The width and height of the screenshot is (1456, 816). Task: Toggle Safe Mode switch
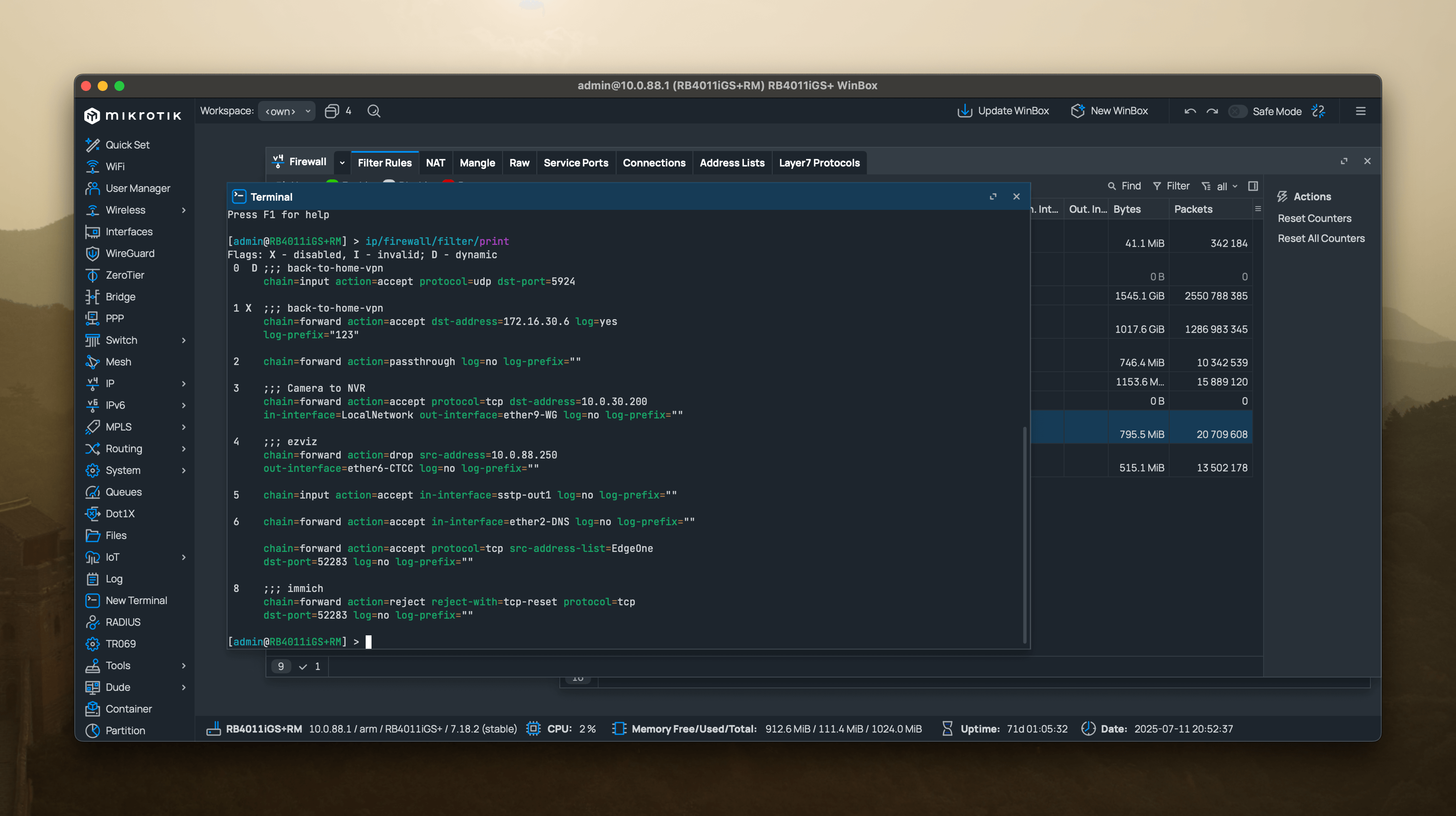(1237, 111)
